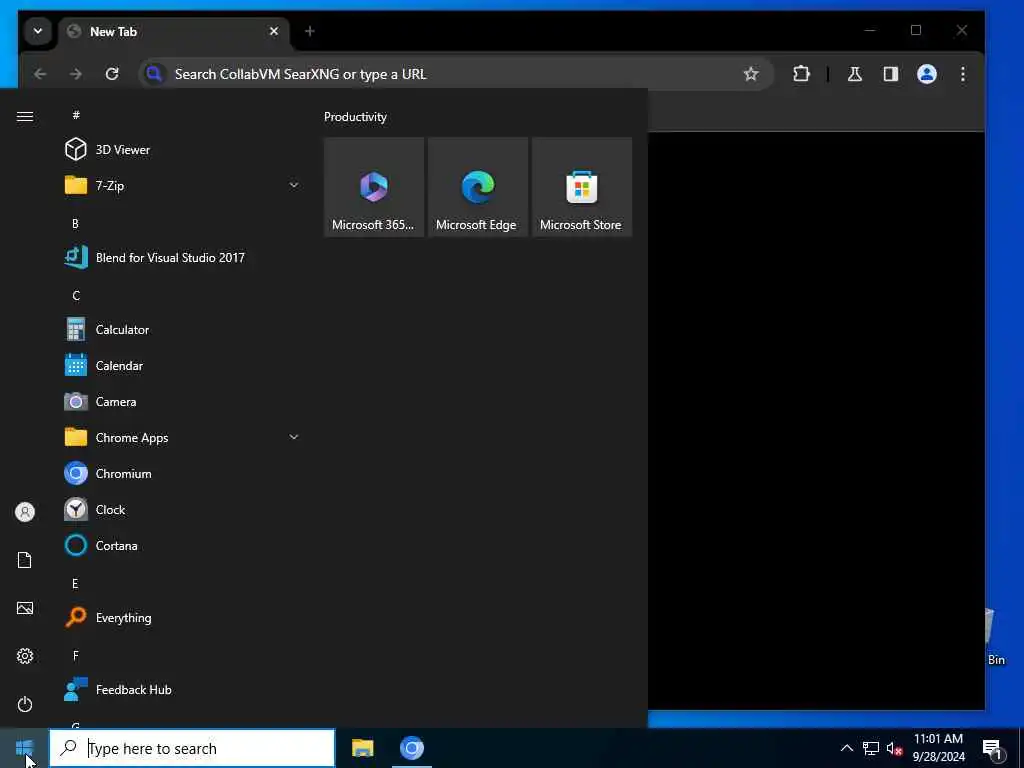Open the Calendar app
The image size is (1024, 768).
point(183,366)
